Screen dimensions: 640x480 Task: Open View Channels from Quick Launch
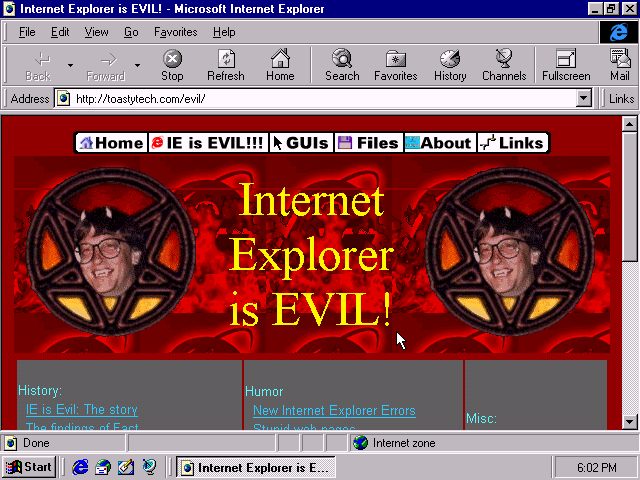149,467
